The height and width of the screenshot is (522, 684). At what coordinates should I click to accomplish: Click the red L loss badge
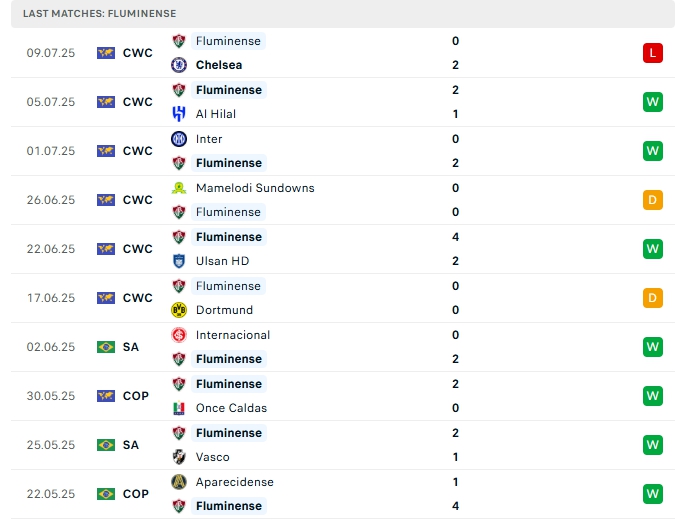[x=653, y=53]
